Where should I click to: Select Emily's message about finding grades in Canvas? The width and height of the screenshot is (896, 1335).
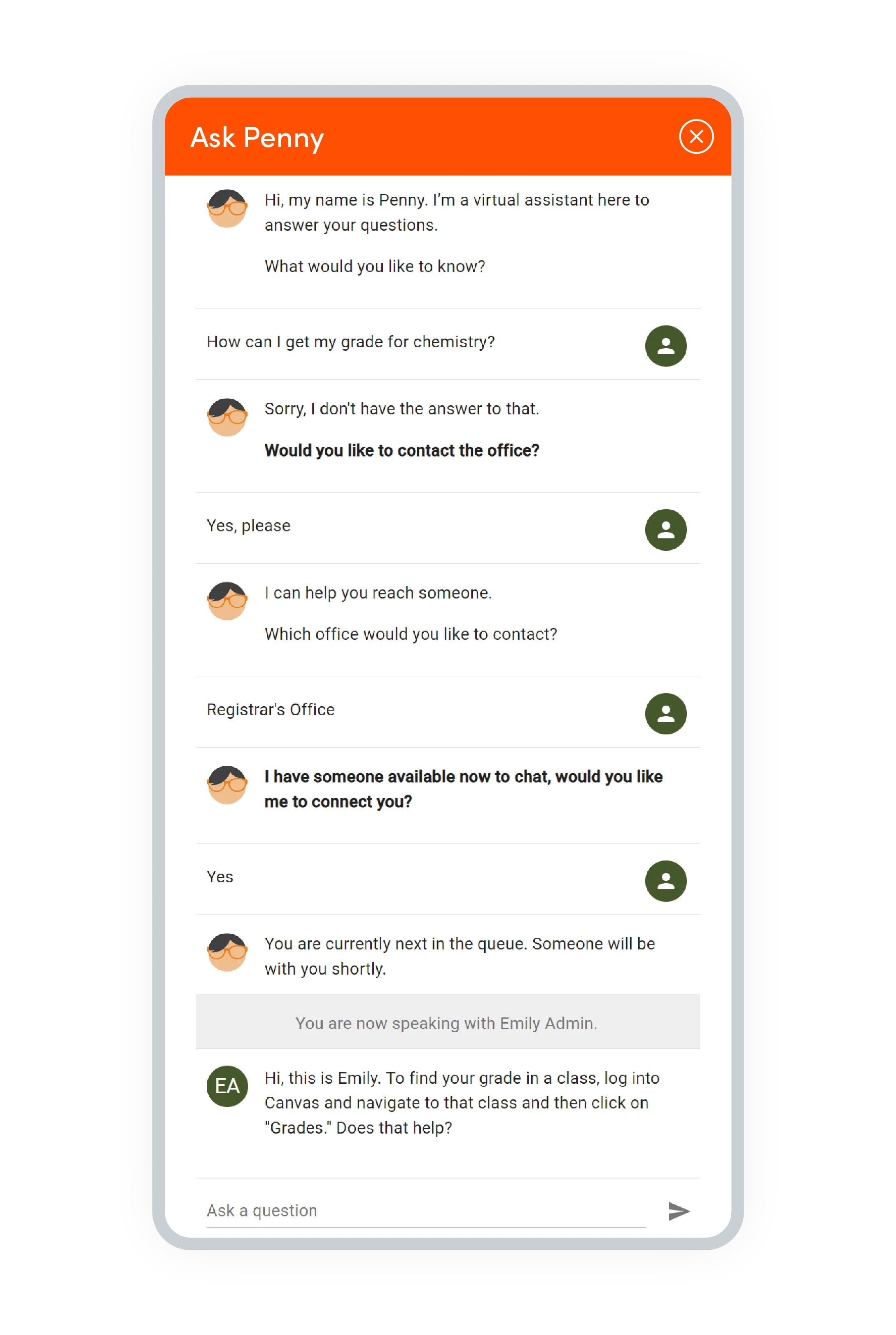pos(462,1102)
